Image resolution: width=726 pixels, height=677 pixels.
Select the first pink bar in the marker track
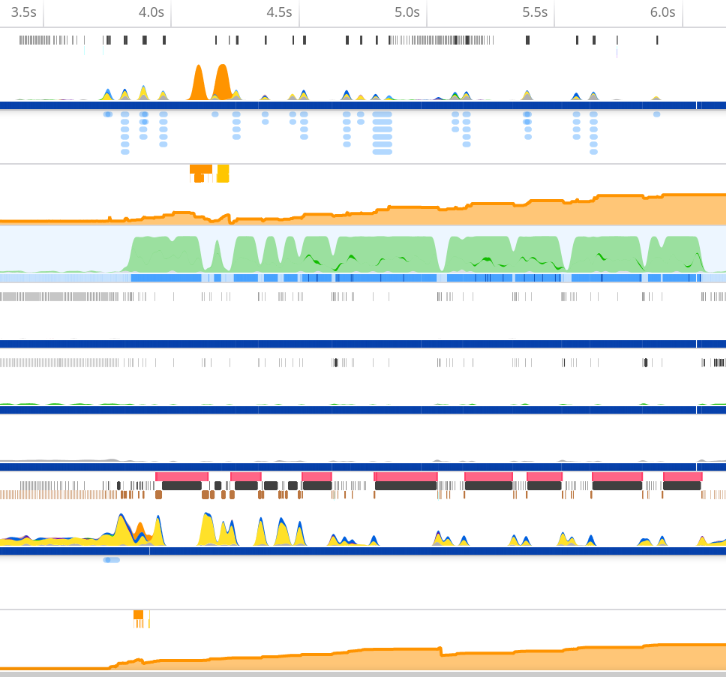182,476
